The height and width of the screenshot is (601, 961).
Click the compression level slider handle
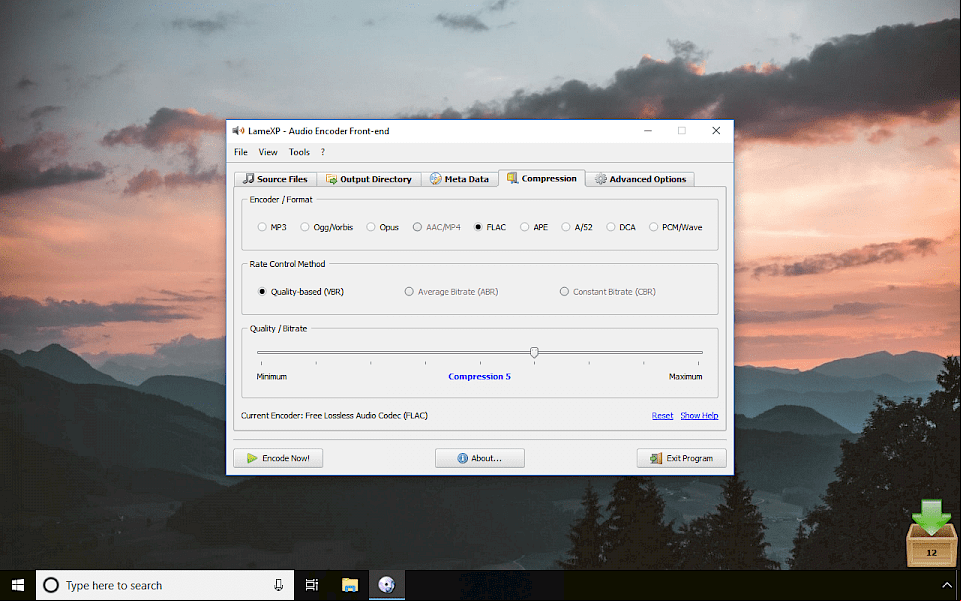(534, 352)
